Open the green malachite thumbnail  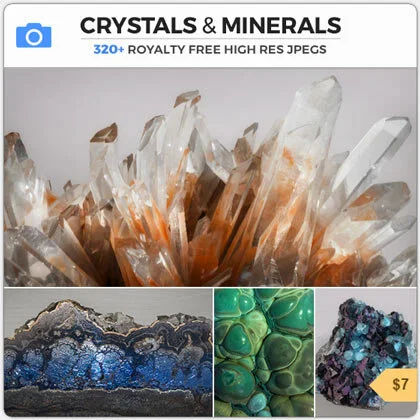click(x=264, y=352)
